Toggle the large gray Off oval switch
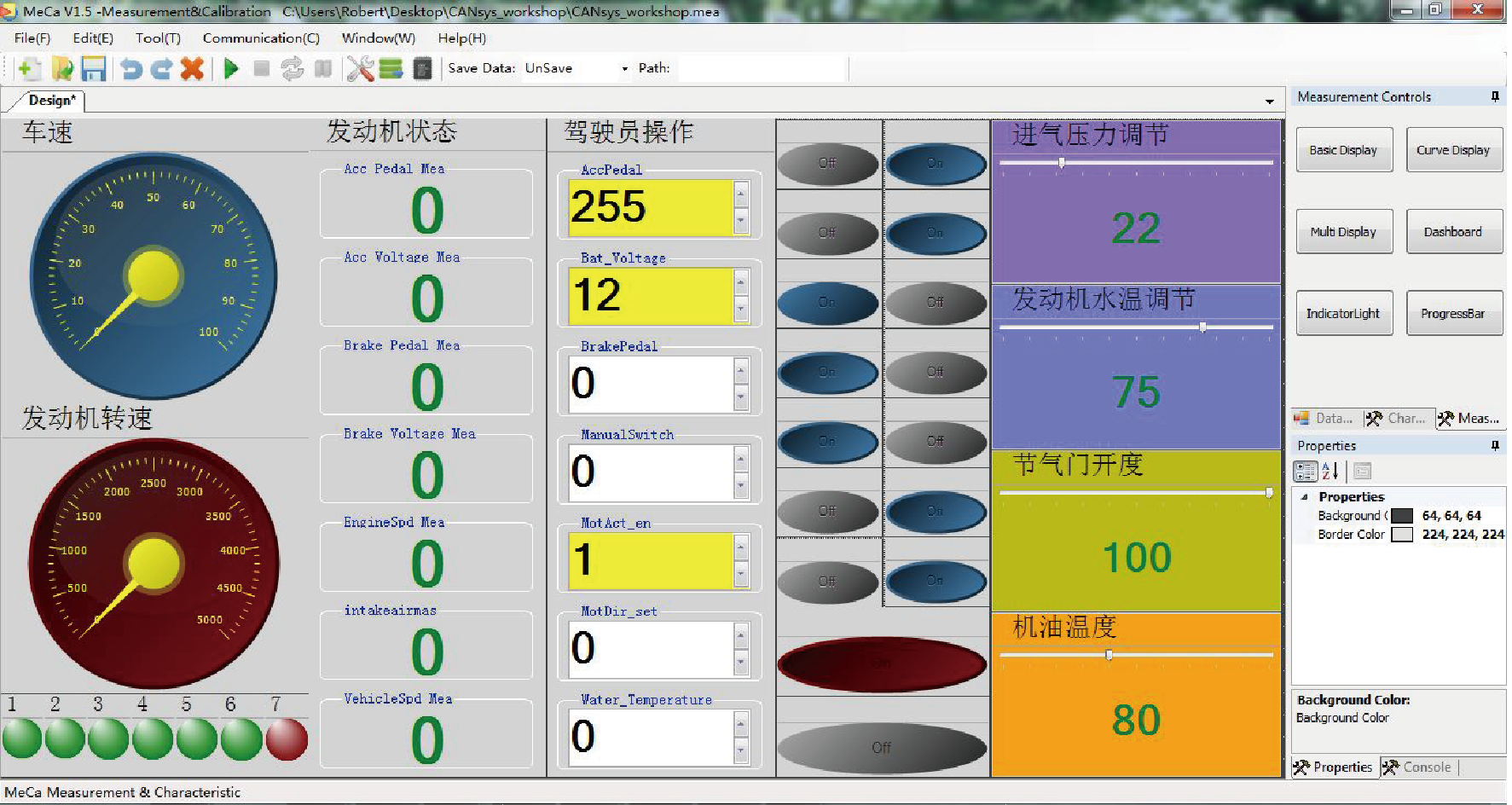 click(x=882, y=748)
